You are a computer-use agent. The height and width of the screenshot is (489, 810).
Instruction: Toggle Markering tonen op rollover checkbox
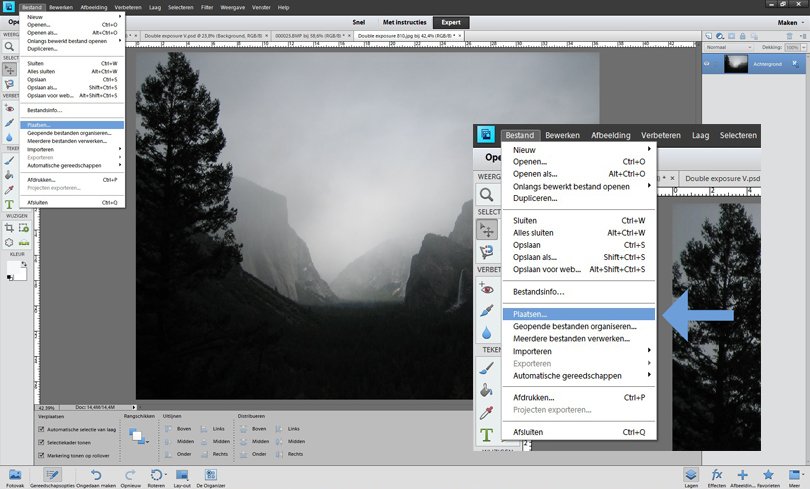(x=41, y=455)
